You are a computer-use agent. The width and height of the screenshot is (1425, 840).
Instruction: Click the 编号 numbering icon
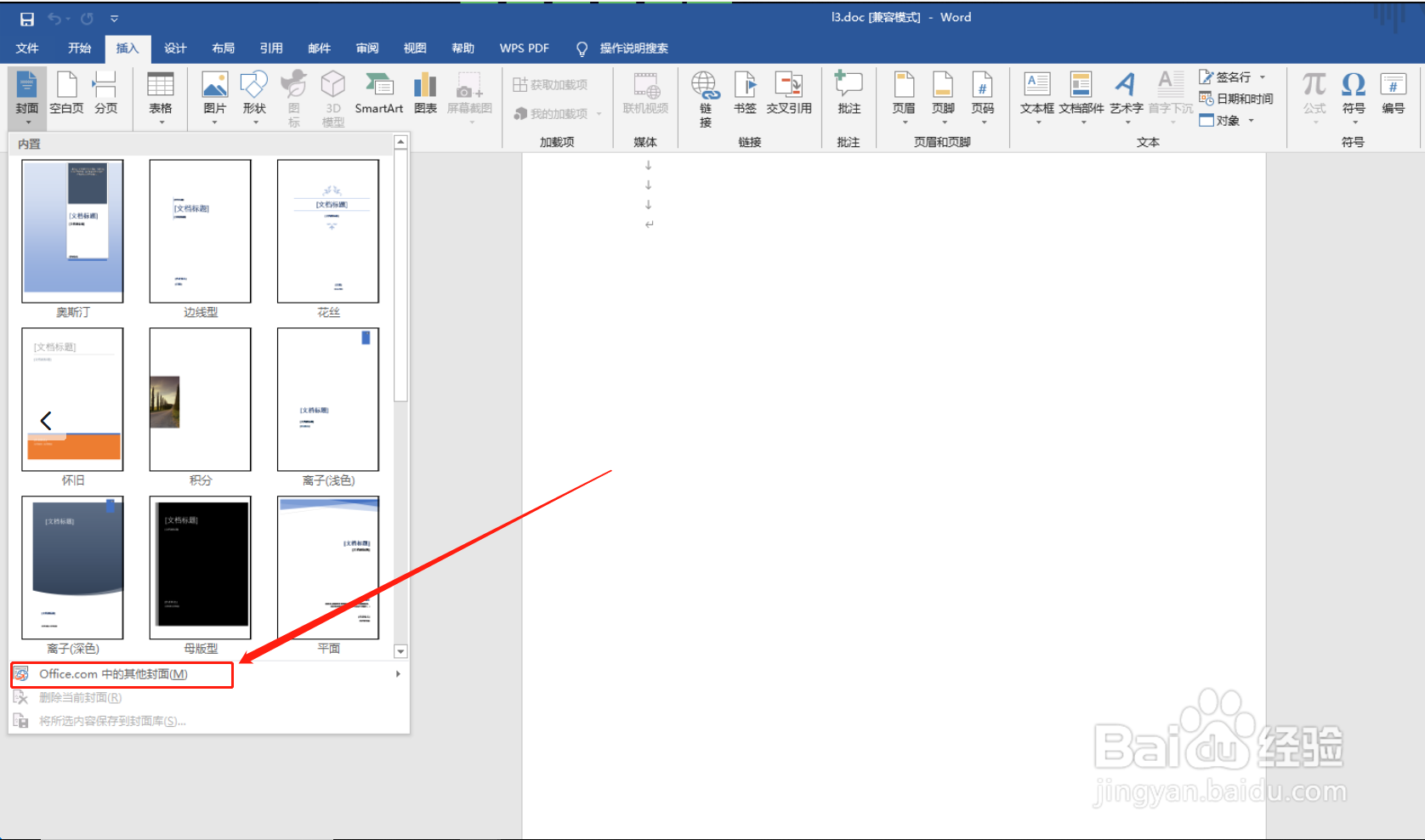[1393, 86]
